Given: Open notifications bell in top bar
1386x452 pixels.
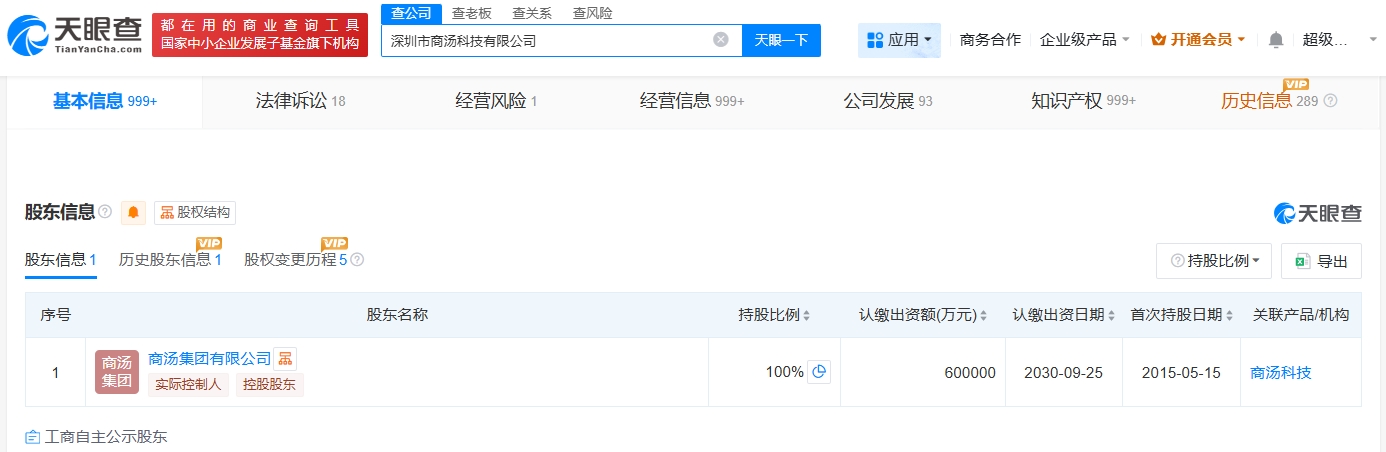Looking at the screenshot, I should [1275, 40].
